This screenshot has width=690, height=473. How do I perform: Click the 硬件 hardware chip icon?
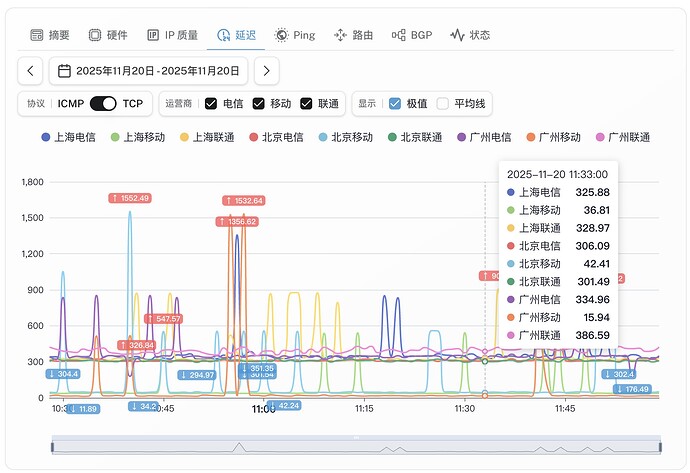click(95, 35)
